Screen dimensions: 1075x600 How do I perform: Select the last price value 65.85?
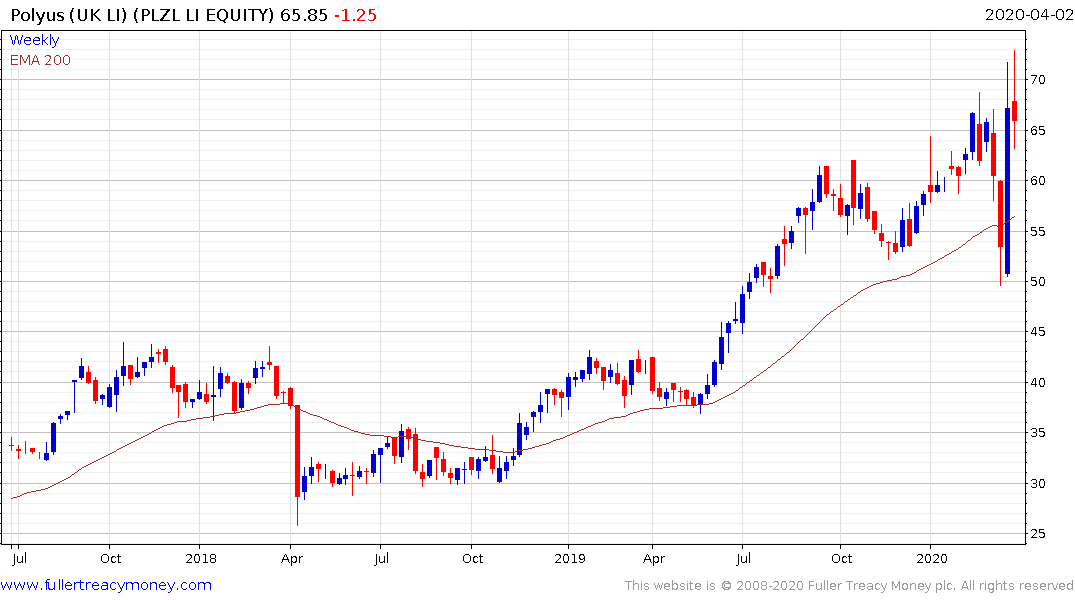coord(304,15)
